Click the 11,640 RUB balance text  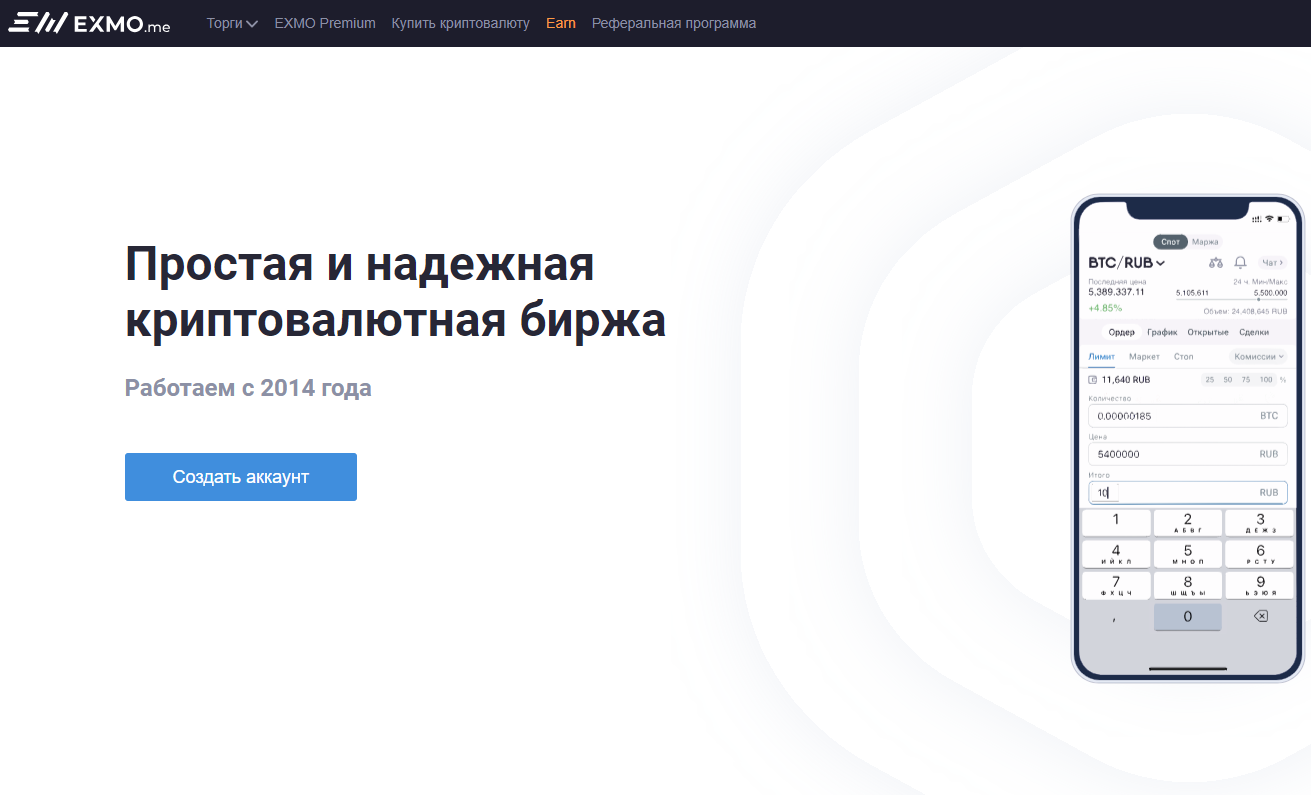[1126, 380]
